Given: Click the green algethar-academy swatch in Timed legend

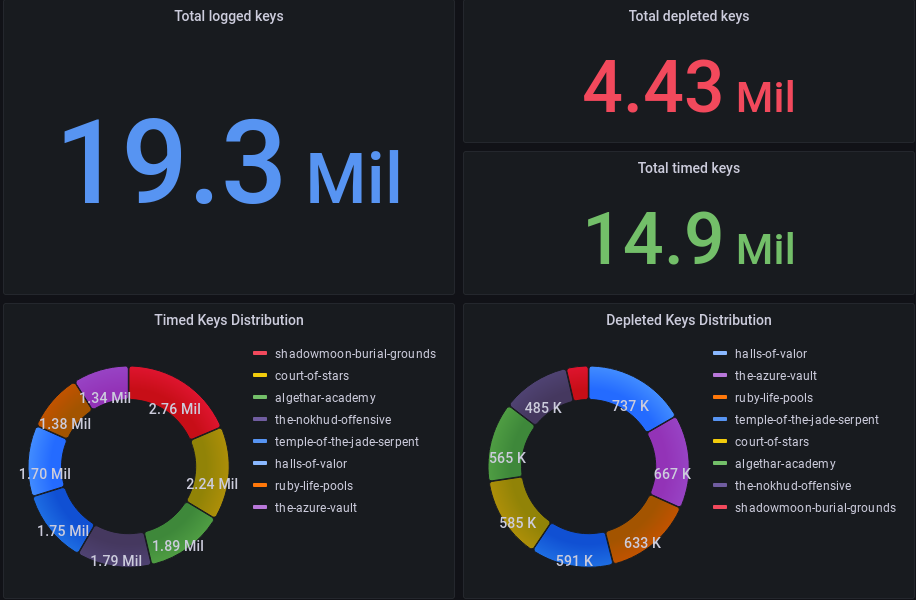Looking at the screenshot, I should pyautogui.click(x=260, y=398).
